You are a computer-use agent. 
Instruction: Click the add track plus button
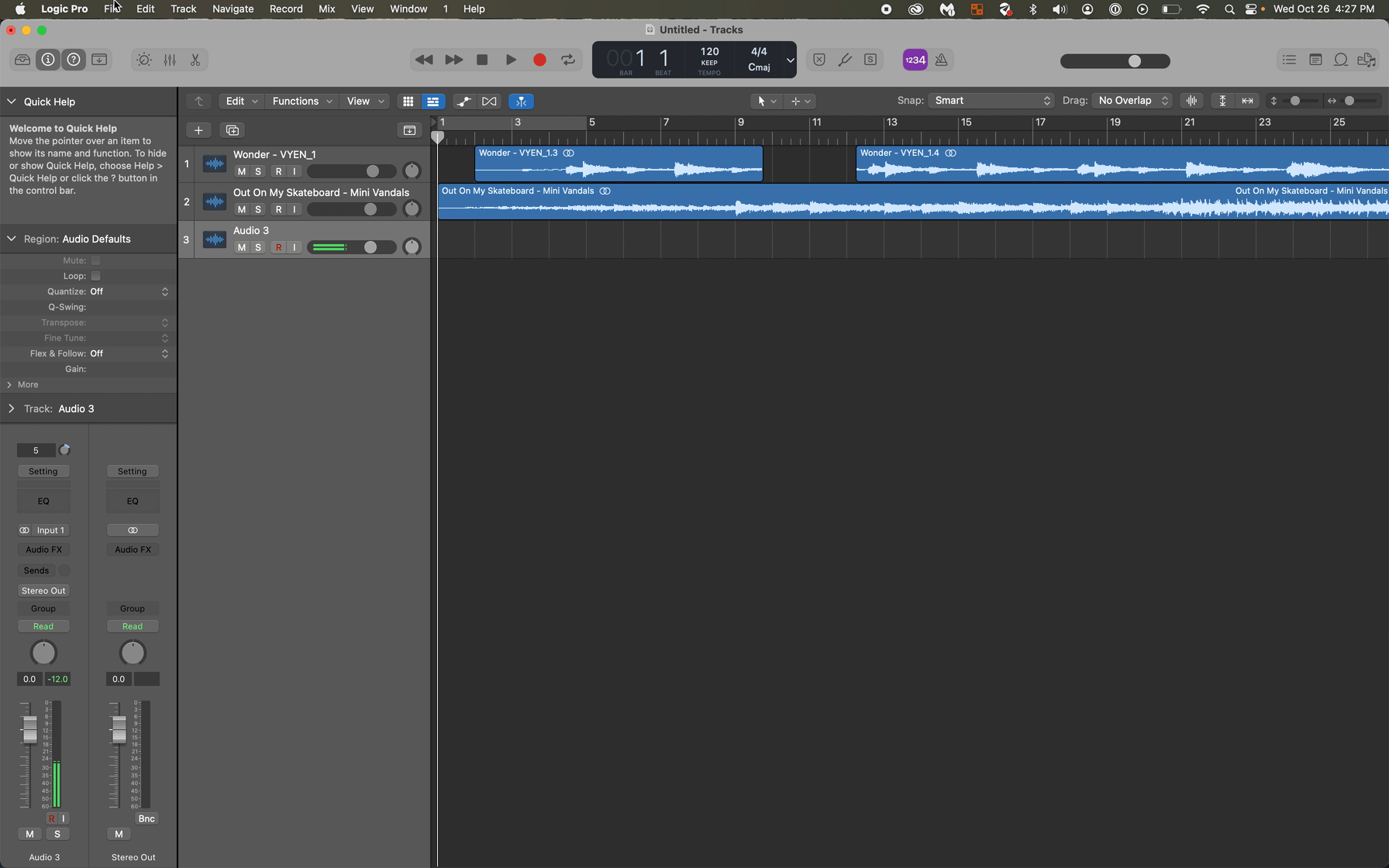[x=198, y=130]
